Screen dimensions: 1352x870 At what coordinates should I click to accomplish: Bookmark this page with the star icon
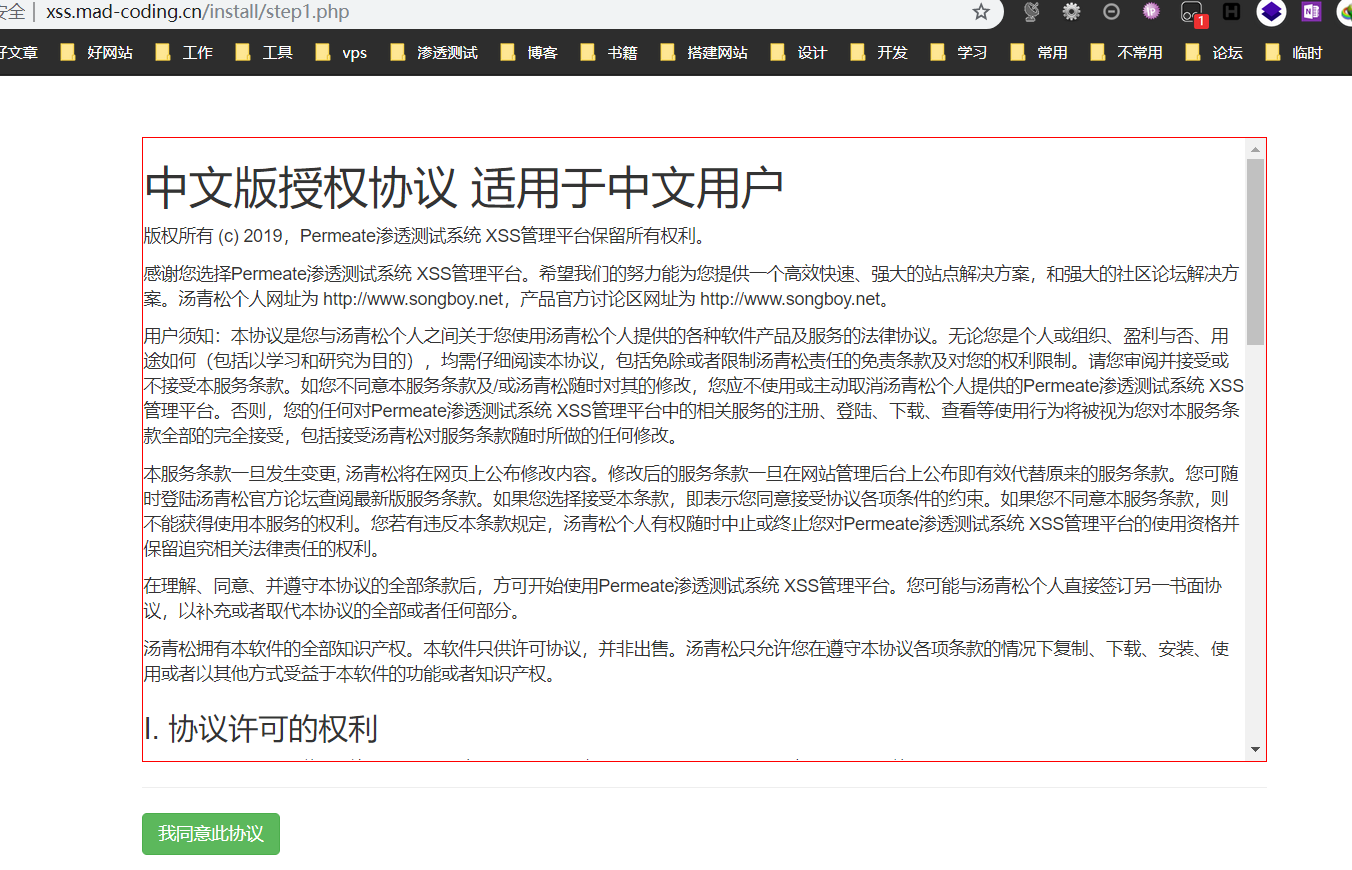[x=981, y=12]
